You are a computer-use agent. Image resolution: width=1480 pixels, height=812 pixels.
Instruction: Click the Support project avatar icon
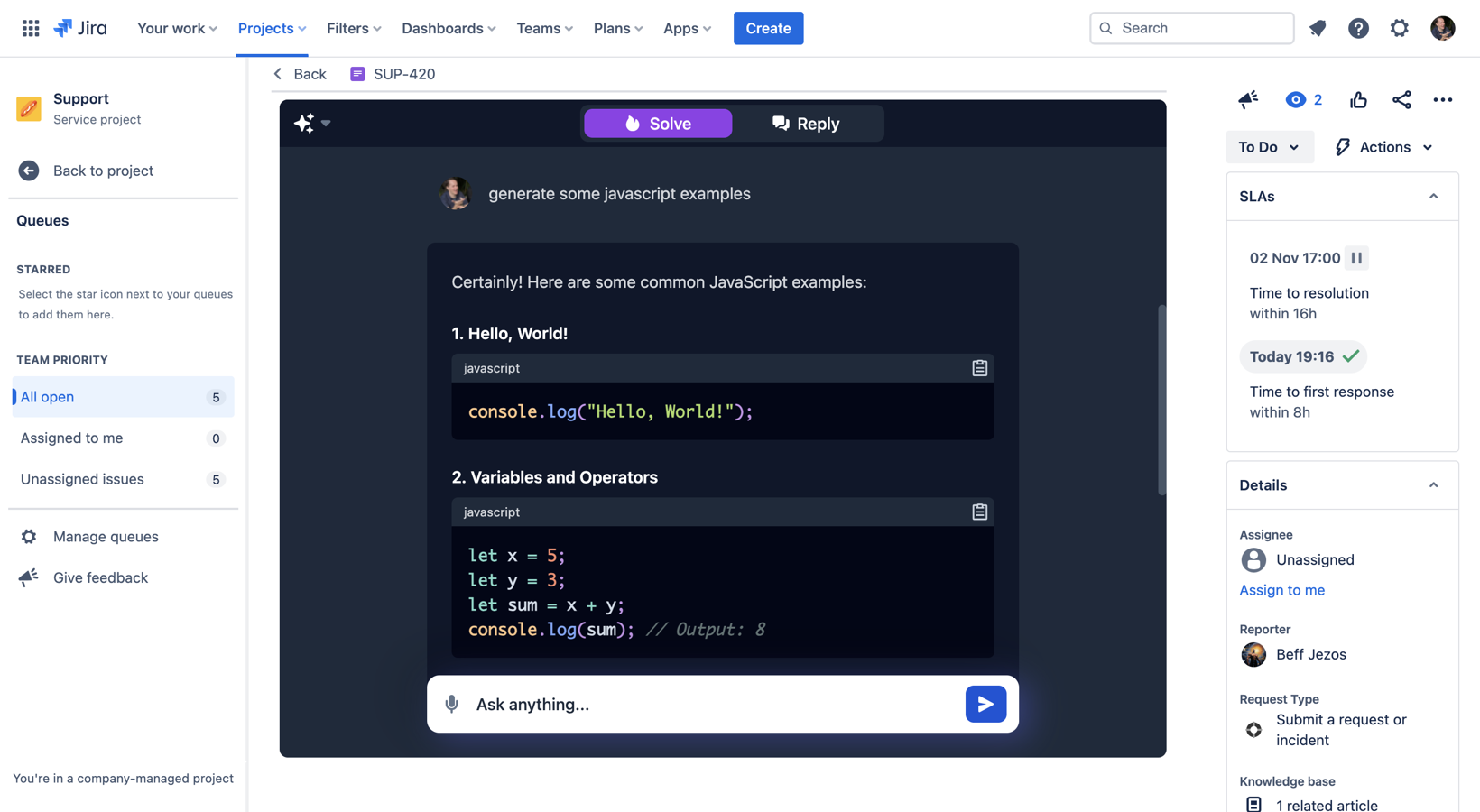click(x=29, y=108)
